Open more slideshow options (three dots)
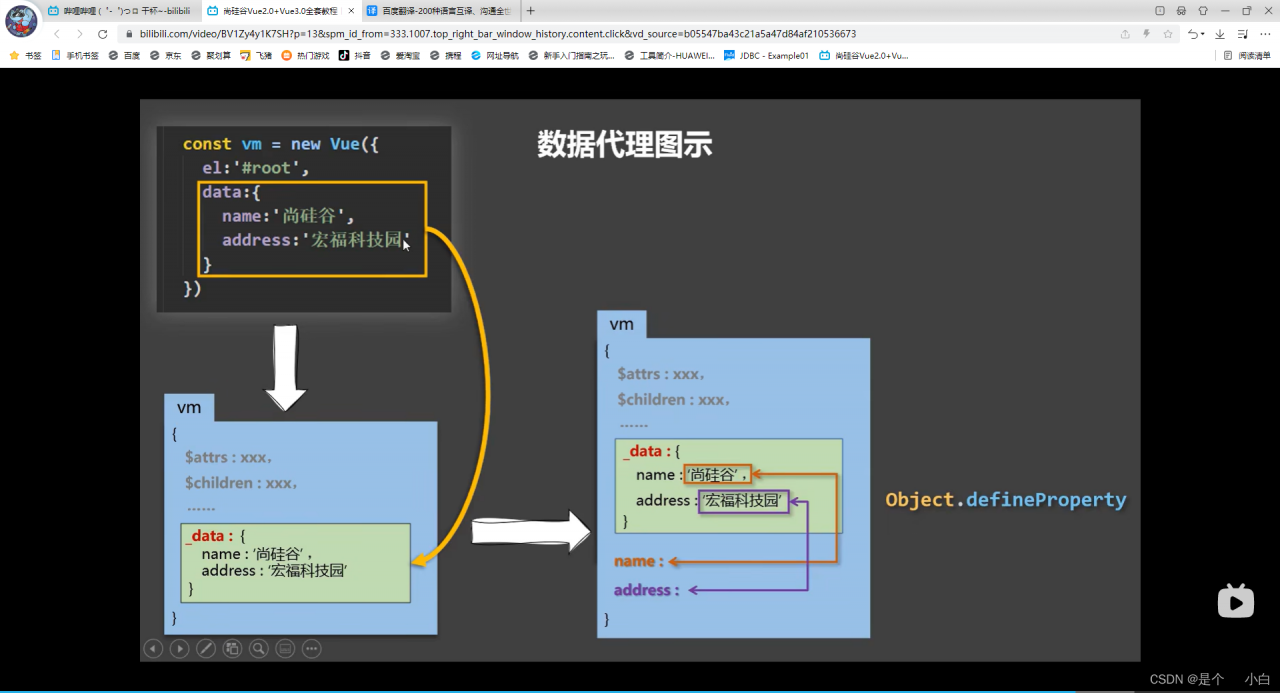The width and height of the screenshot is (1280, 693). click(312, 649)
